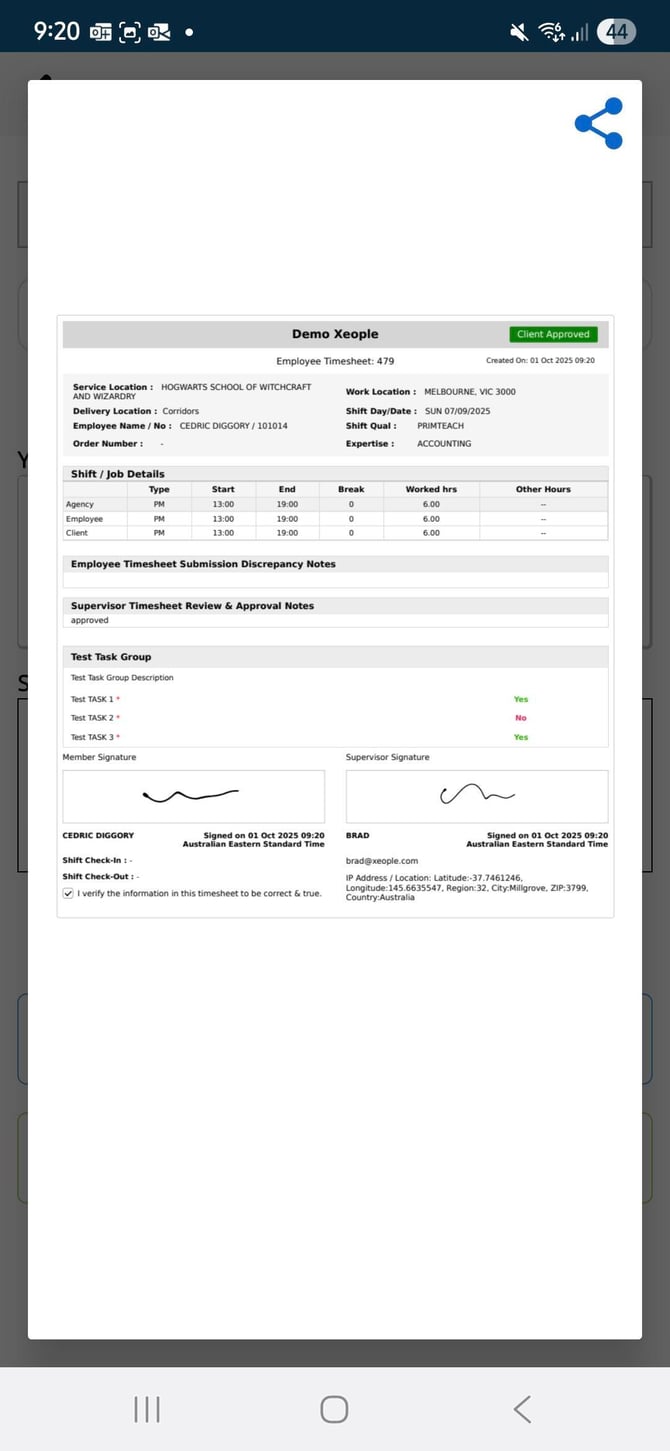This screenshot has width=670, height=1451.
Task: Tap the home navigation button
Action: 334,1409
